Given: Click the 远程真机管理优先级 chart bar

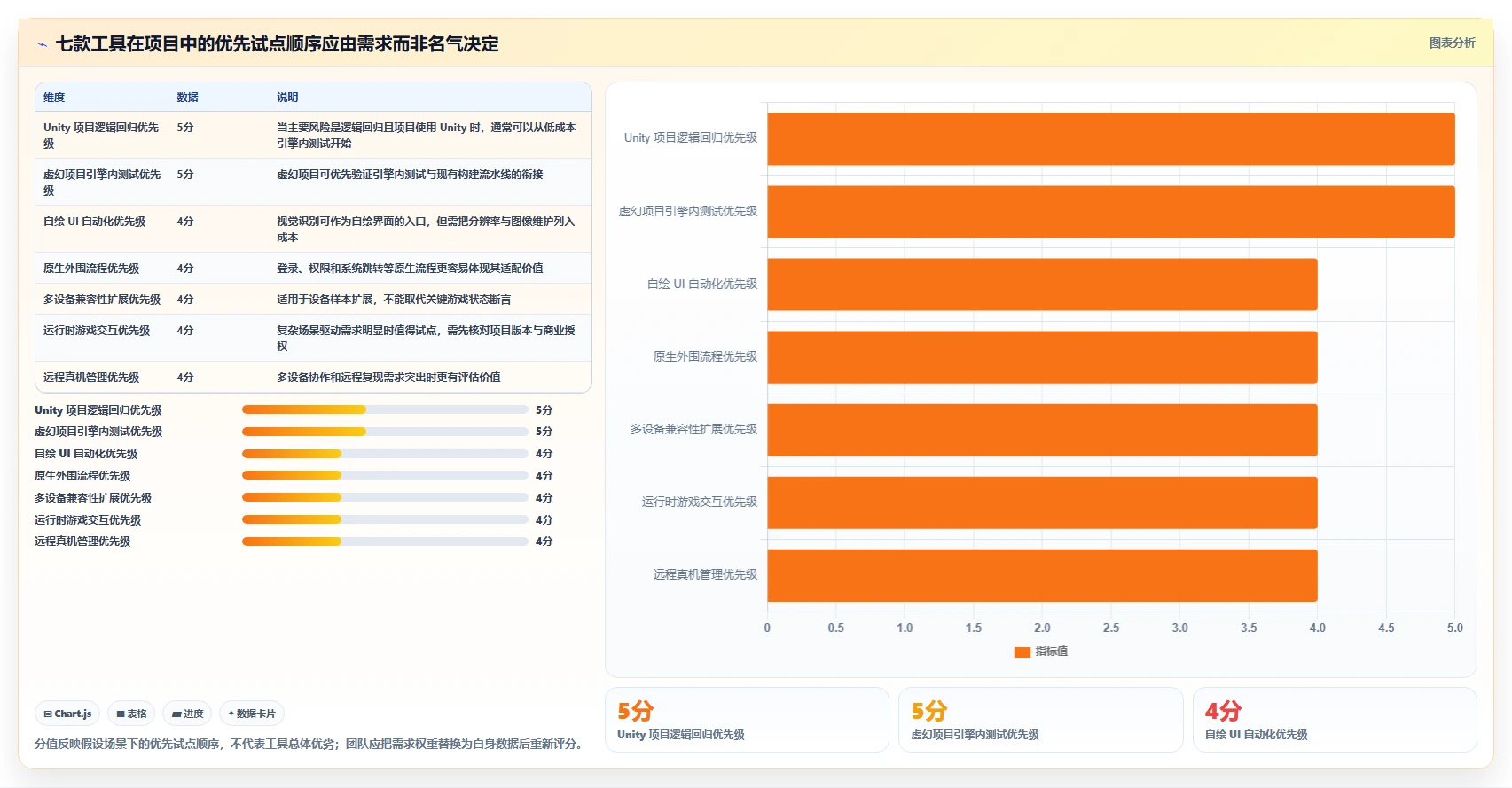Looking at the screenshot, I should click(x=1042, y=575).
